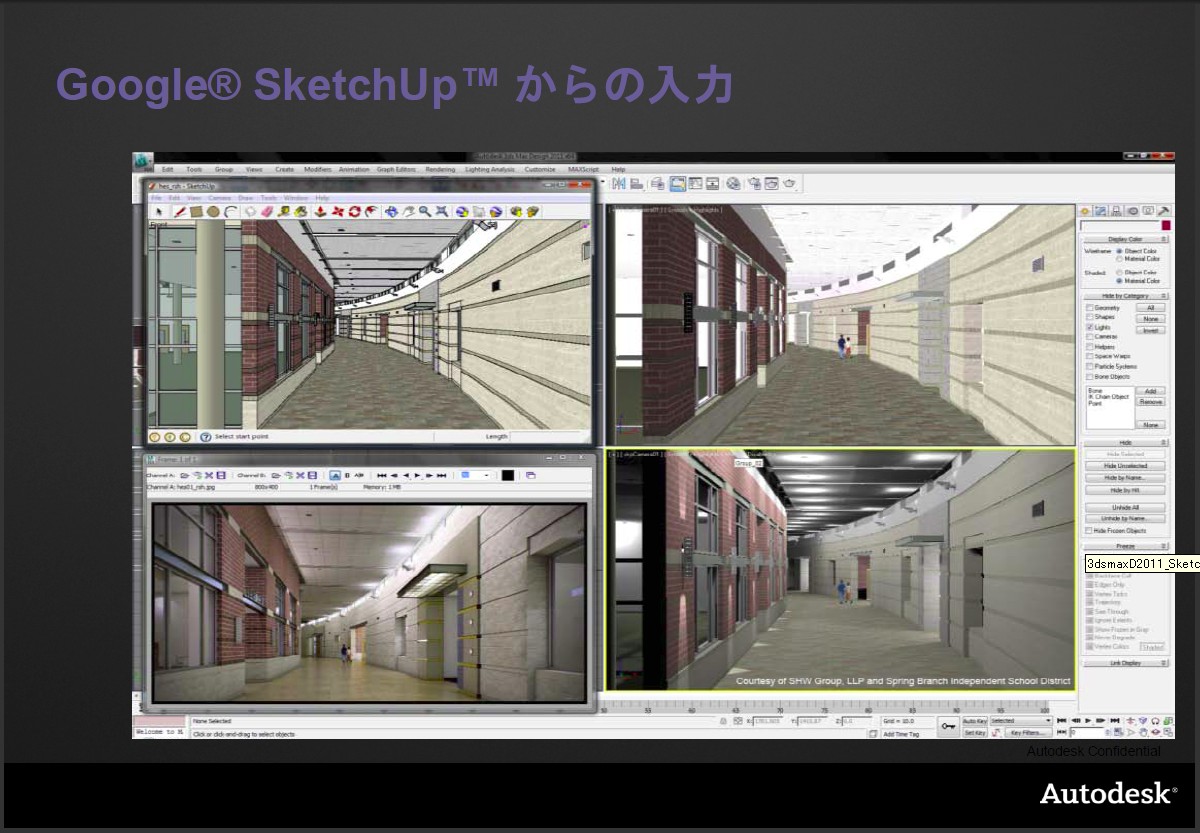Choose the SketchUp Zoom magnifier tool

click(x=425, y=212)
